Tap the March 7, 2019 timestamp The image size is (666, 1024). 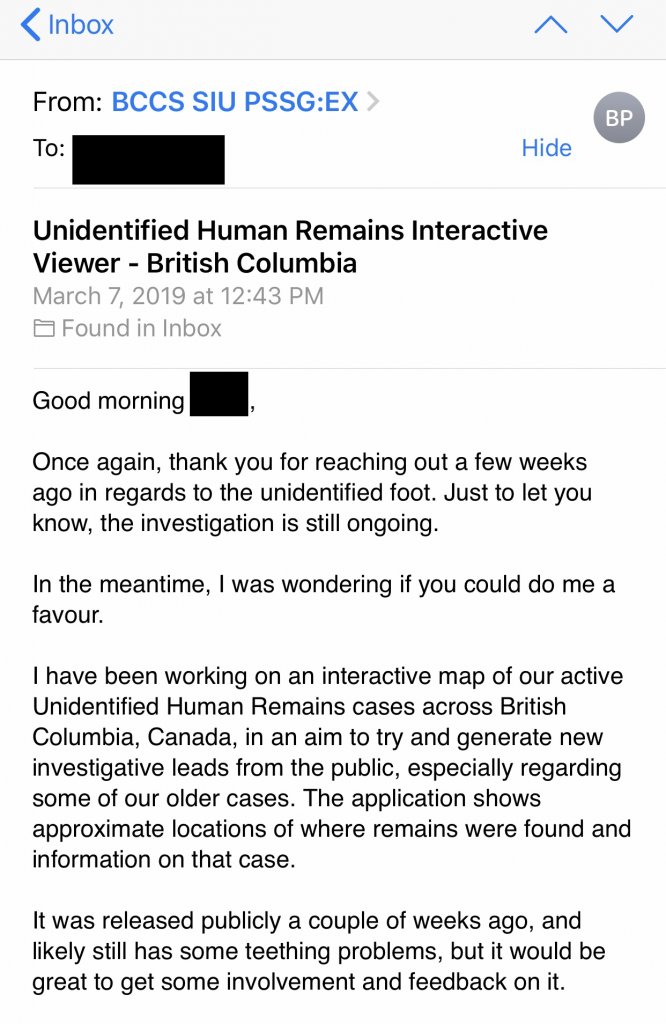click(x=178, y=296)
